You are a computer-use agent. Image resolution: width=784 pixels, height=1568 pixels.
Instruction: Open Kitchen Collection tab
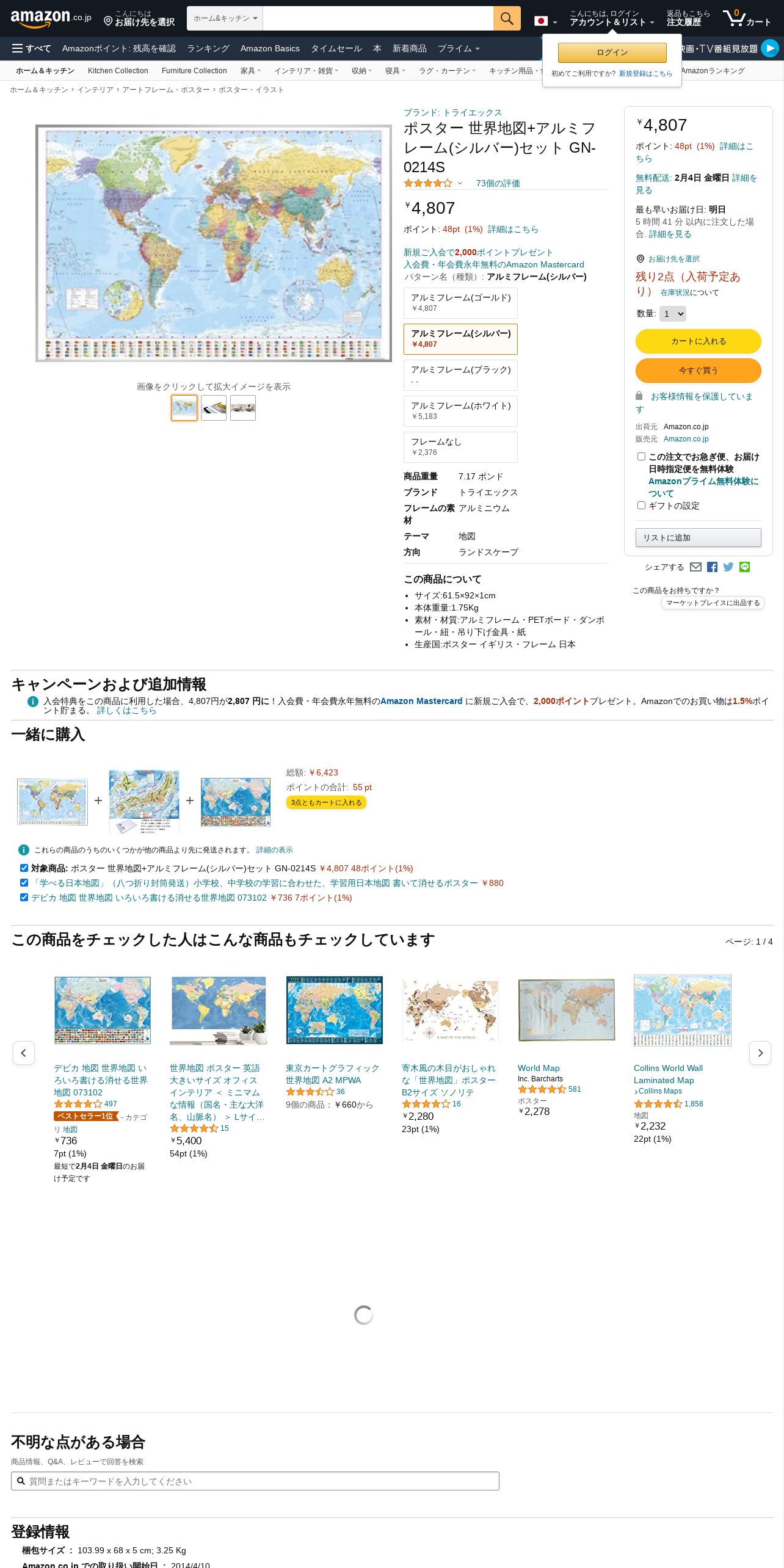118,71
